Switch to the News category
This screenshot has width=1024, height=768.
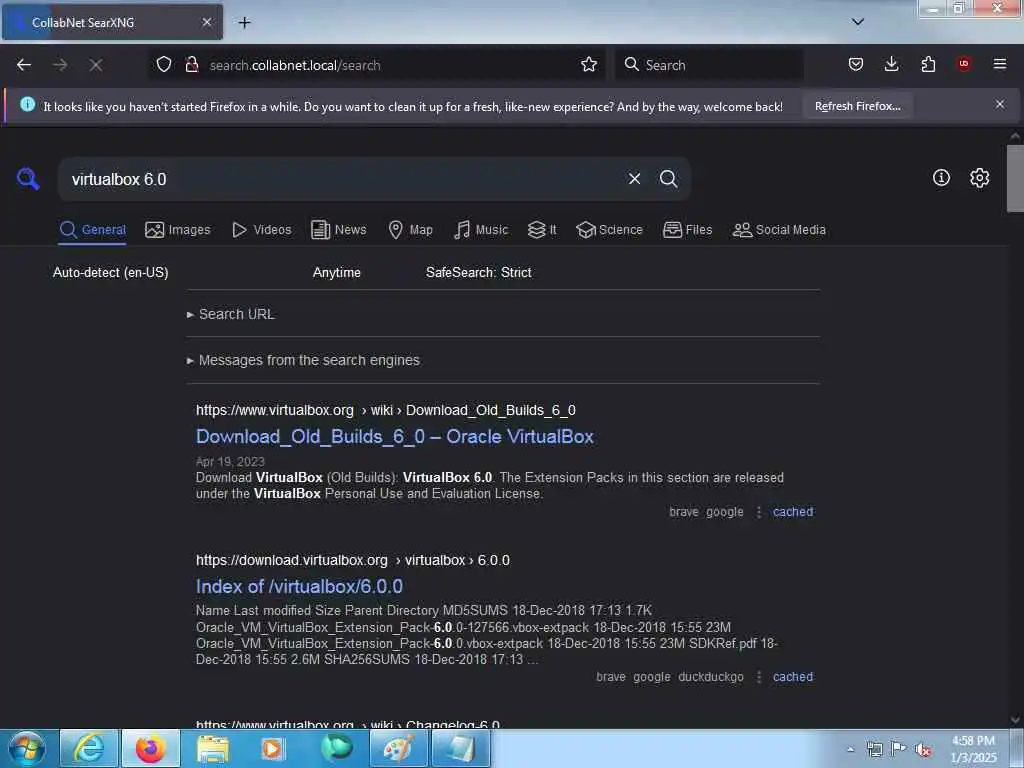[339, 230]
